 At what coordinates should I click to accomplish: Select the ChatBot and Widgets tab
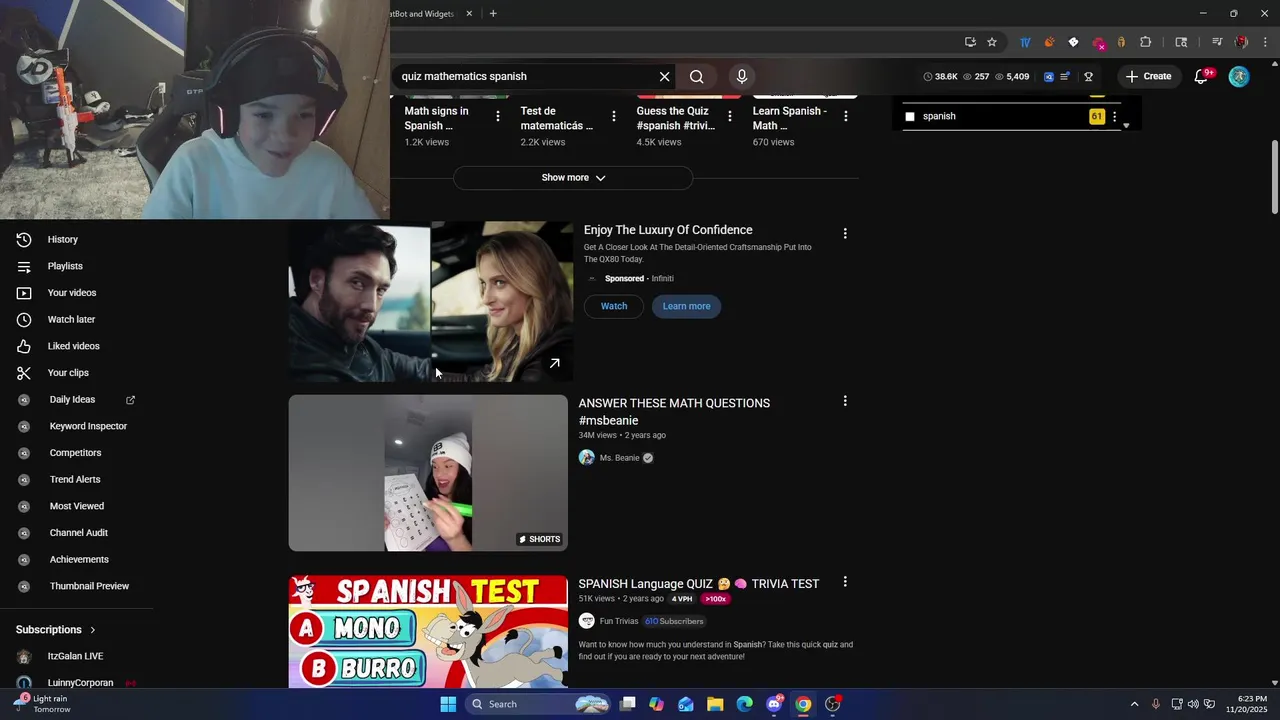point(424,14)
